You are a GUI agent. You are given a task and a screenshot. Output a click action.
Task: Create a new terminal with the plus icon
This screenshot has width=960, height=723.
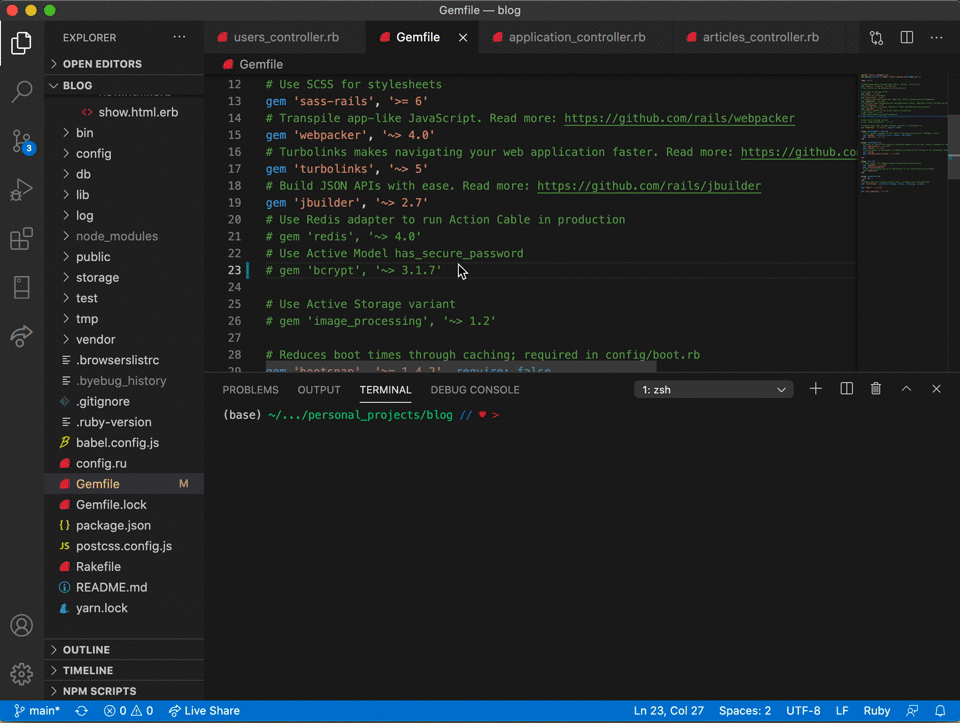tap(814, 389)
